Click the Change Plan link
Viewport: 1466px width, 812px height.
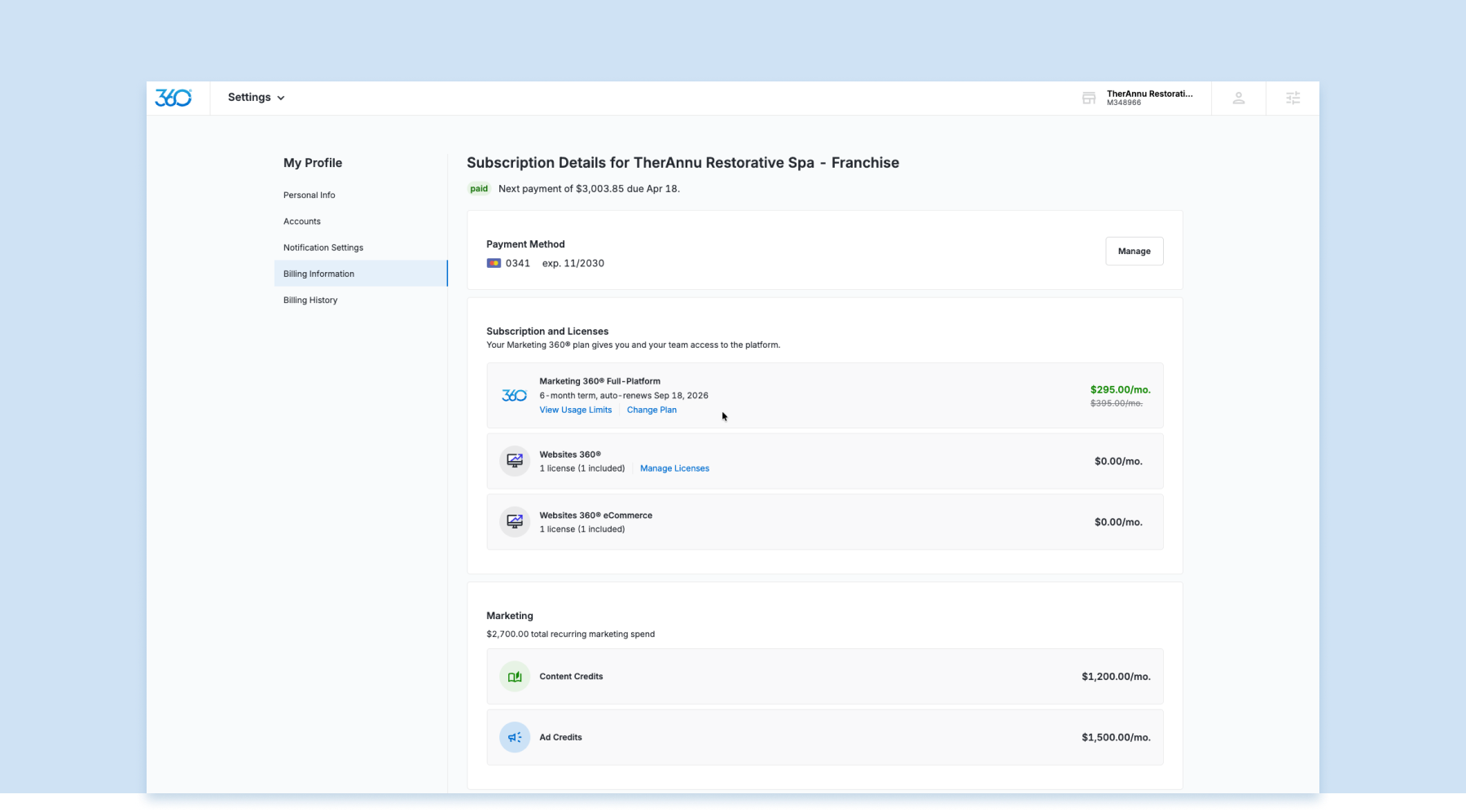click(652, 410)
